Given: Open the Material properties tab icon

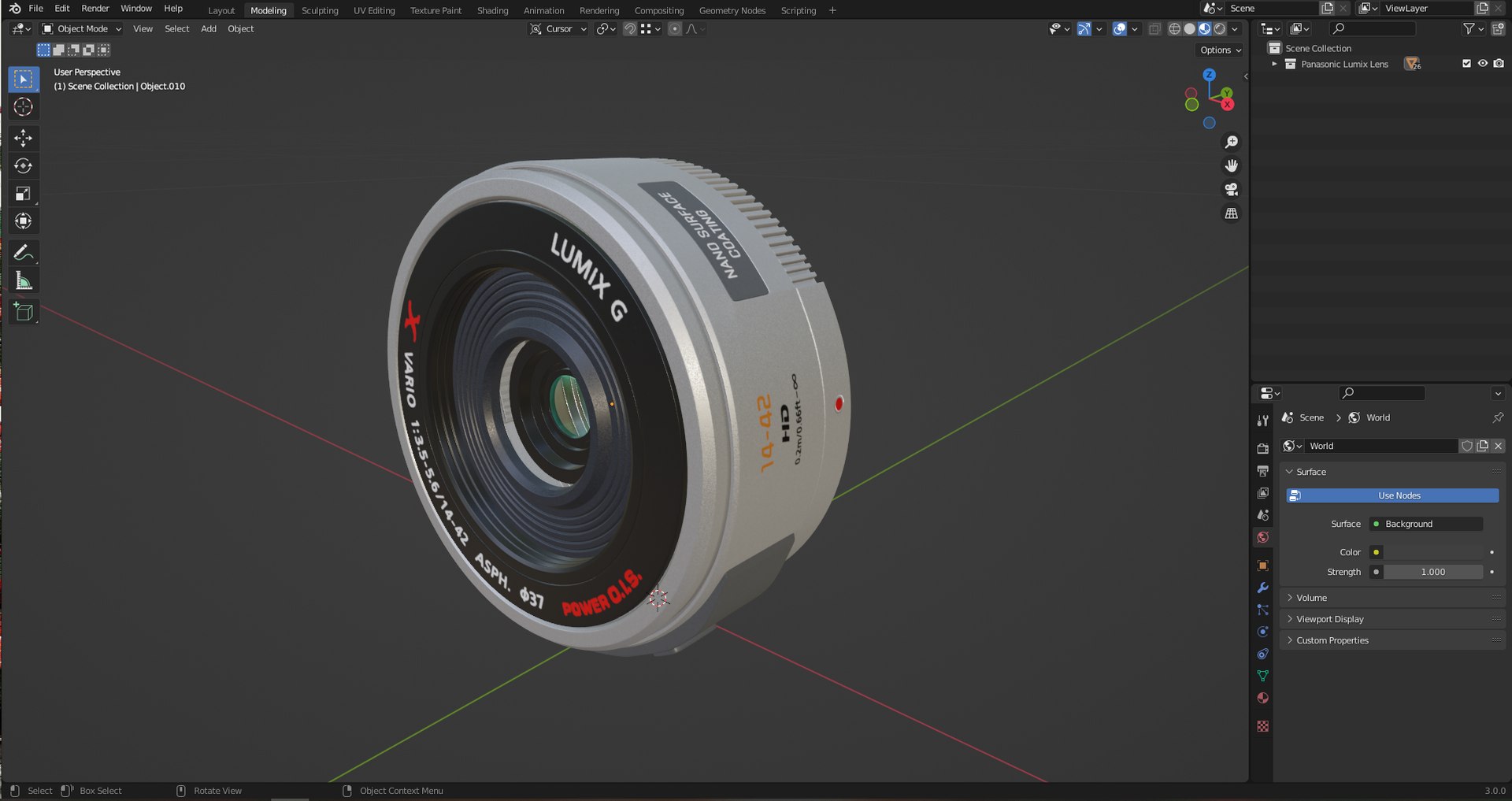Looking at the screenshot, I should [x=1262, y=699].
